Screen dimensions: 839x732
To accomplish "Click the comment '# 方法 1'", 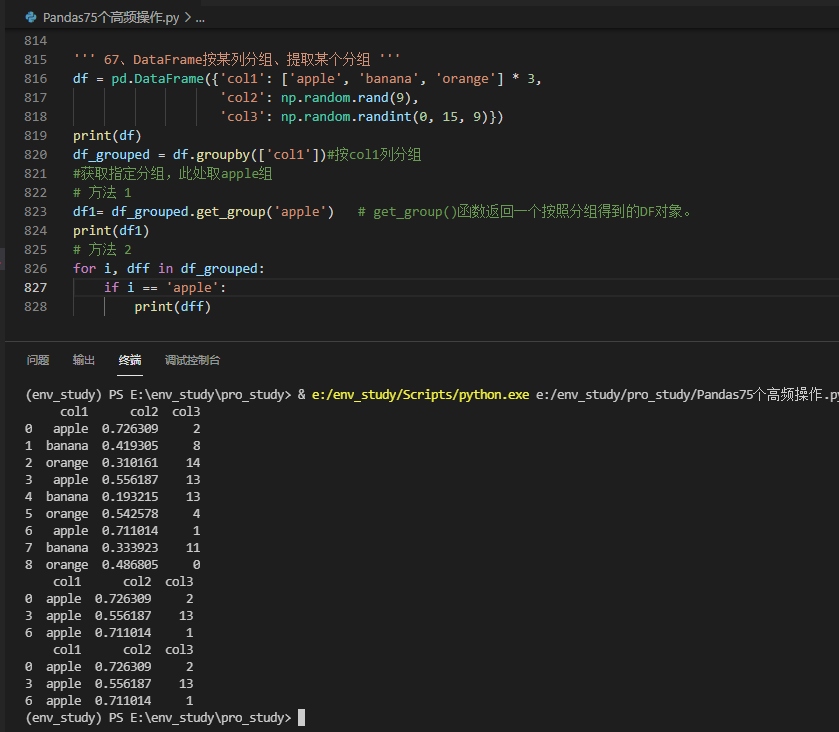I will pos(102,193).
